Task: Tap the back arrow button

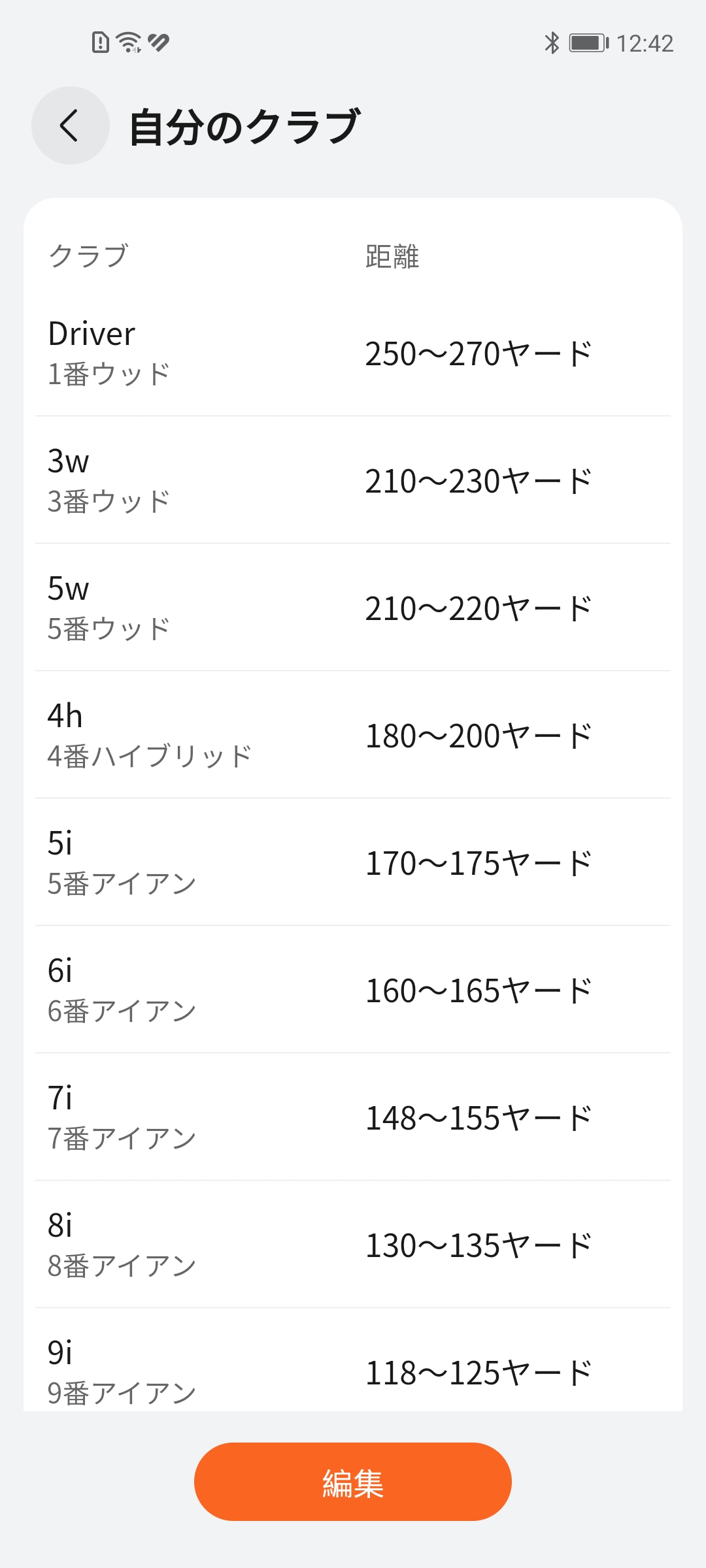Action: pyautogui.click(x=70, y=125)
